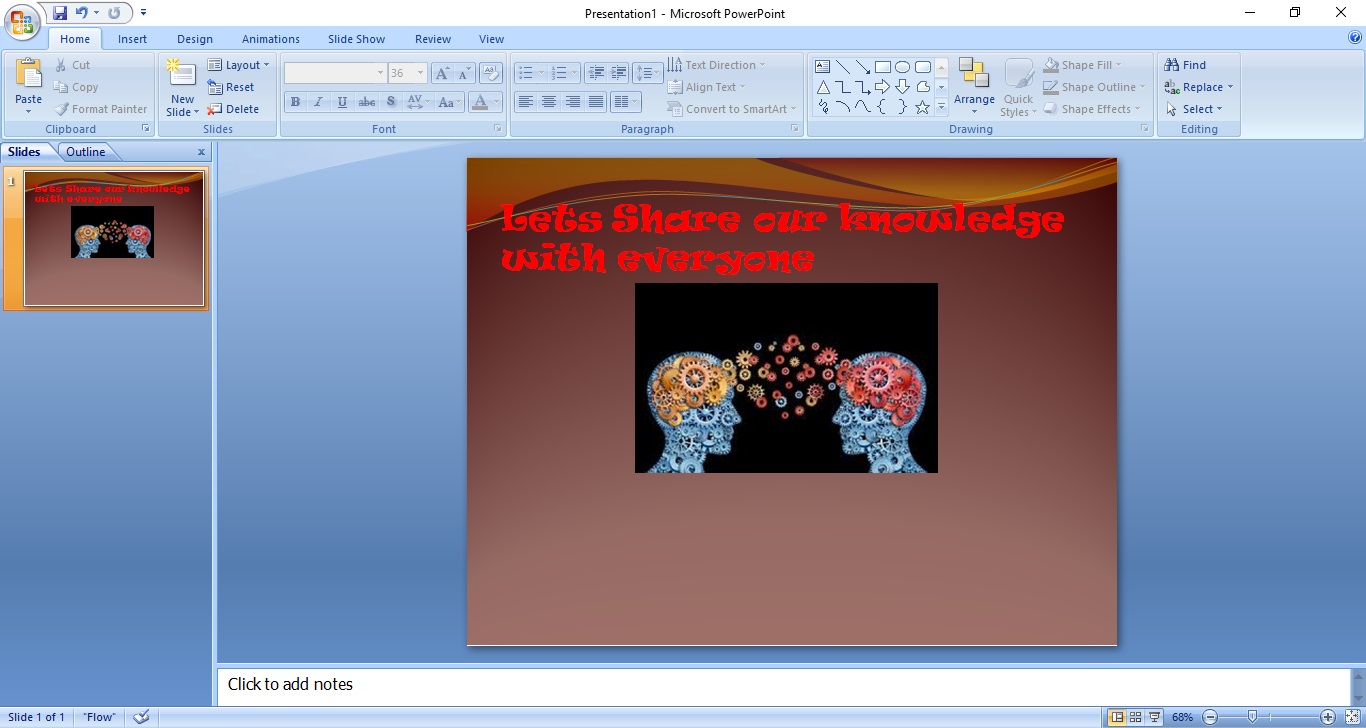The image size is (1366, 728).
Task: Switch to Slide Sorter view
Action: pos(1136,717)
